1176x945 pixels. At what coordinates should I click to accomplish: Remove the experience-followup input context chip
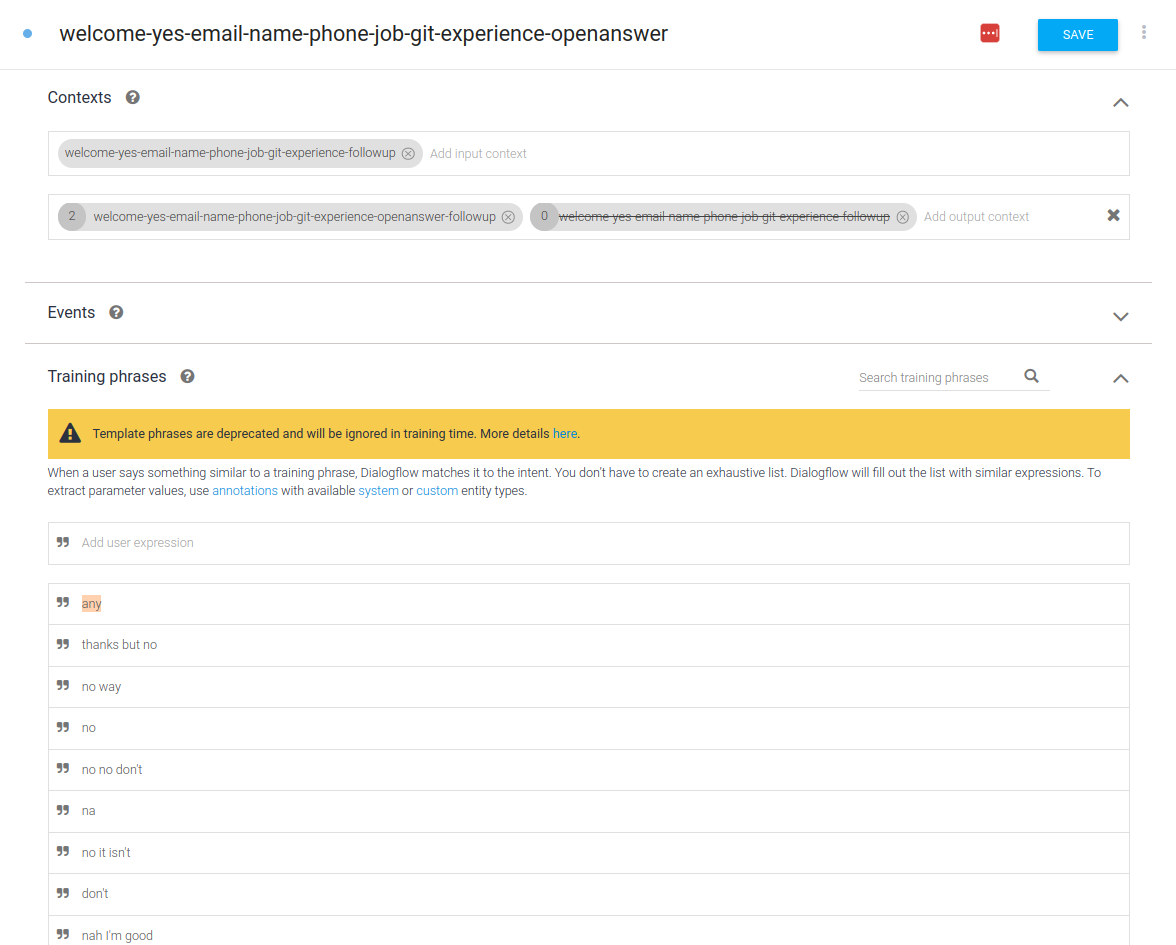[x=408, y=154]
